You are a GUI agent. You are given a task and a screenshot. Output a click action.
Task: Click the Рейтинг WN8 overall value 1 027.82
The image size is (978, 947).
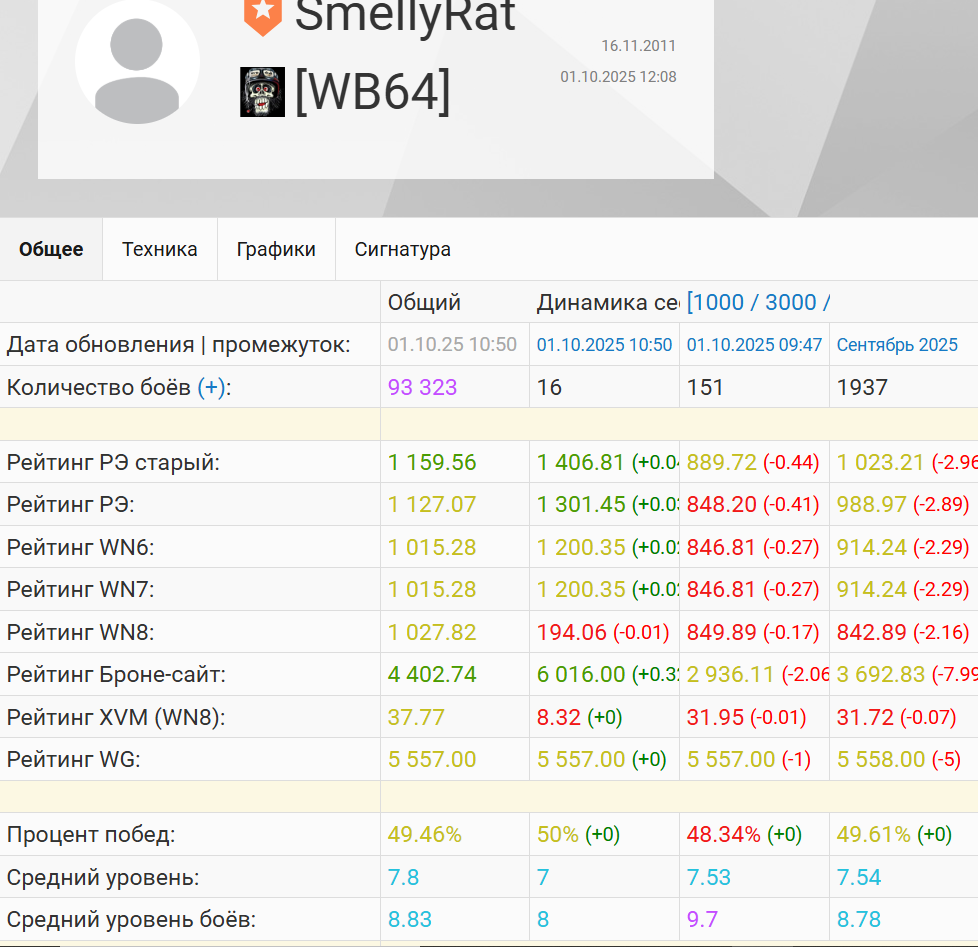click(432, 632)
